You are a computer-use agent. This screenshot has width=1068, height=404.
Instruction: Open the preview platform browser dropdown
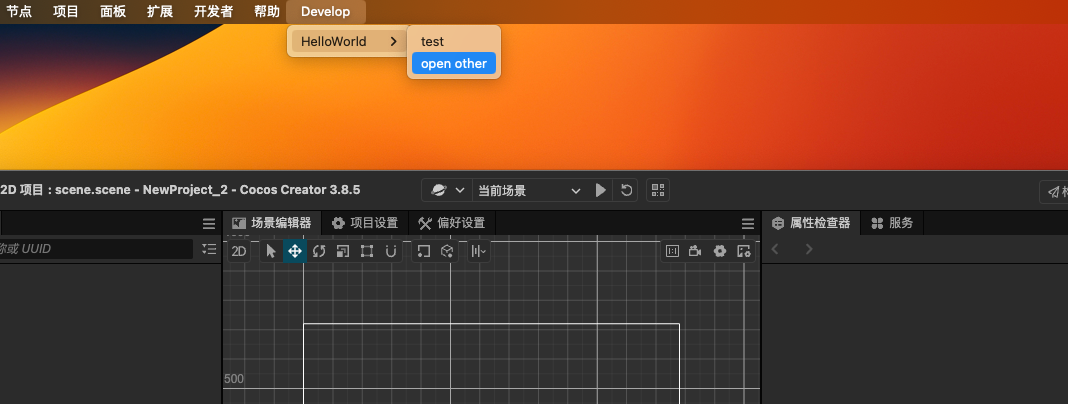[x=447, y=191]
